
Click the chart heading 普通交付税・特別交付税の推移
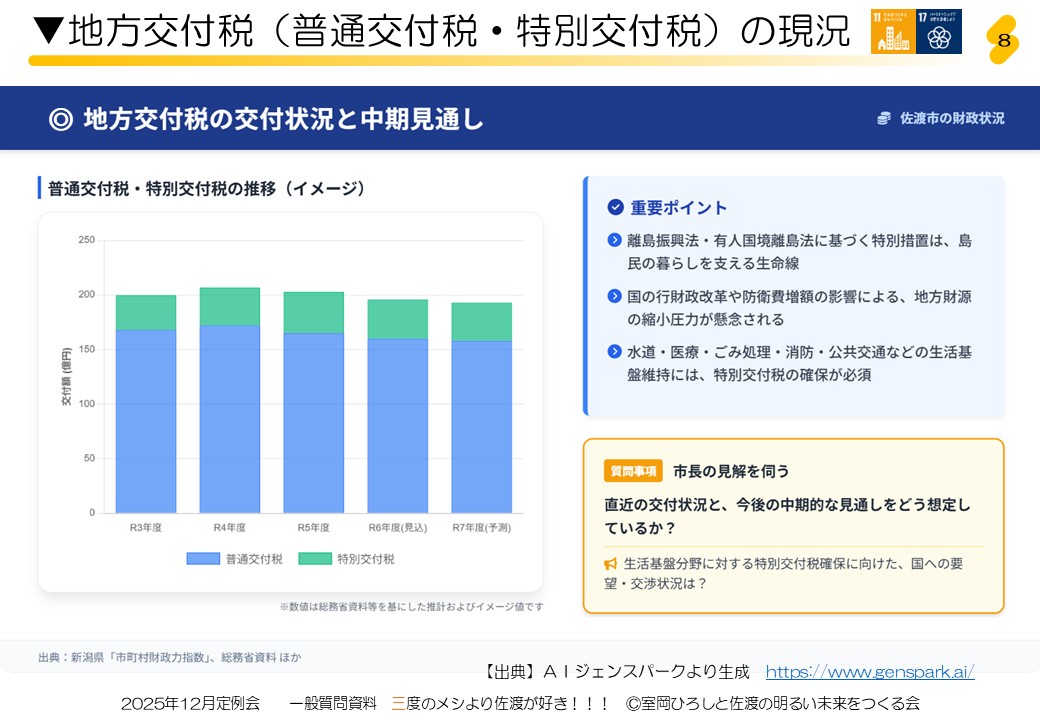pyautogui.click(x=207, y=189)
